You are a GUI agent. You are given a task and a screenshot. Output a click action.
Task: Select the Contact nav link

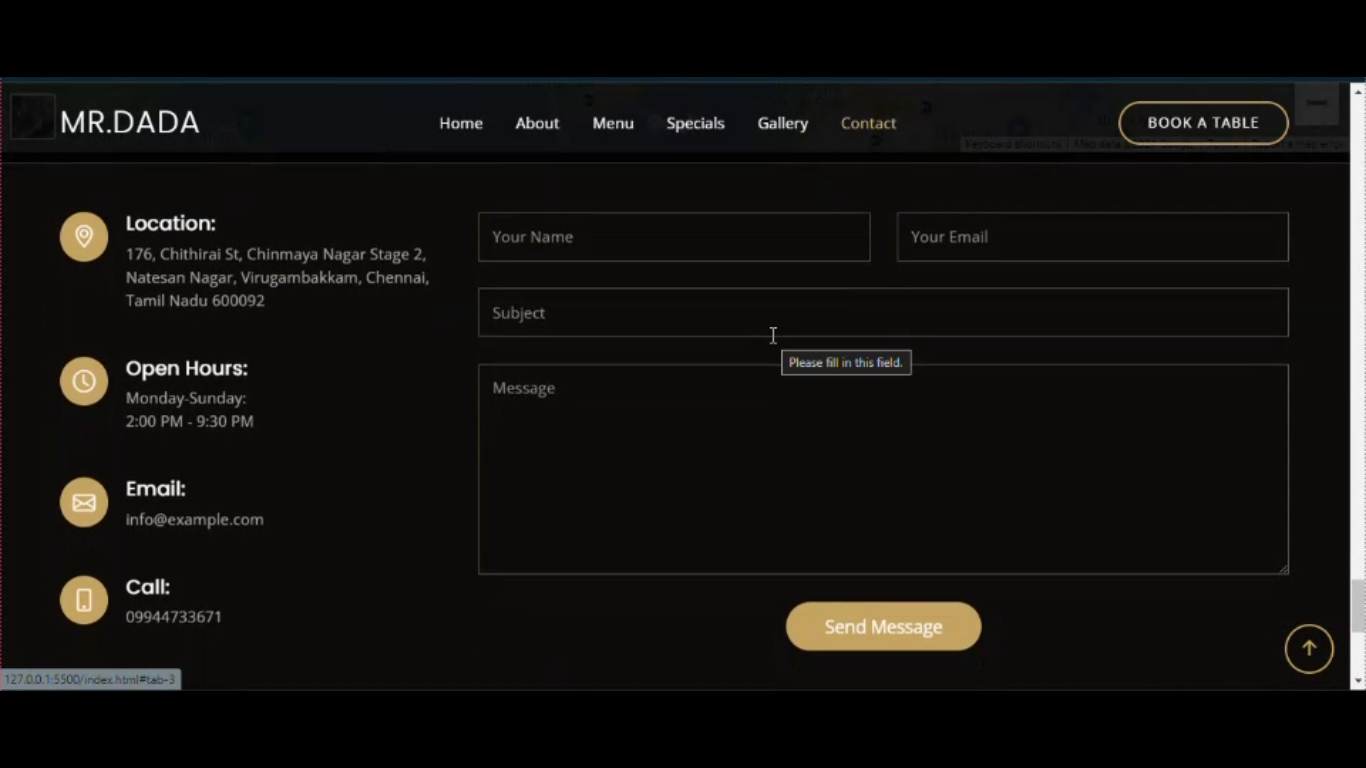(x=868, y=123)
